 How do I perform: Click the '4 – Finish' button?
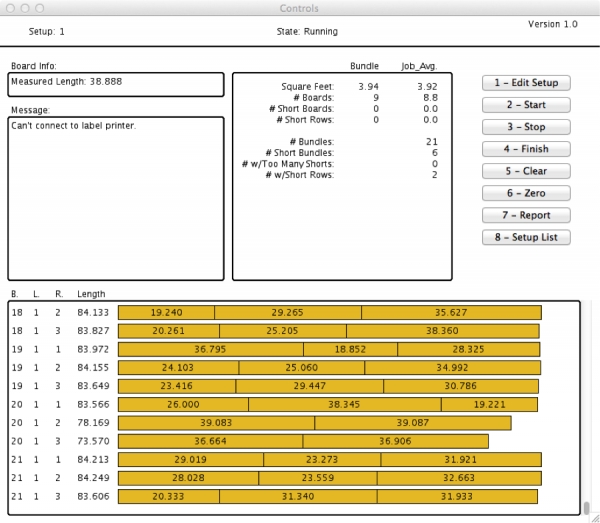(526, 149)
